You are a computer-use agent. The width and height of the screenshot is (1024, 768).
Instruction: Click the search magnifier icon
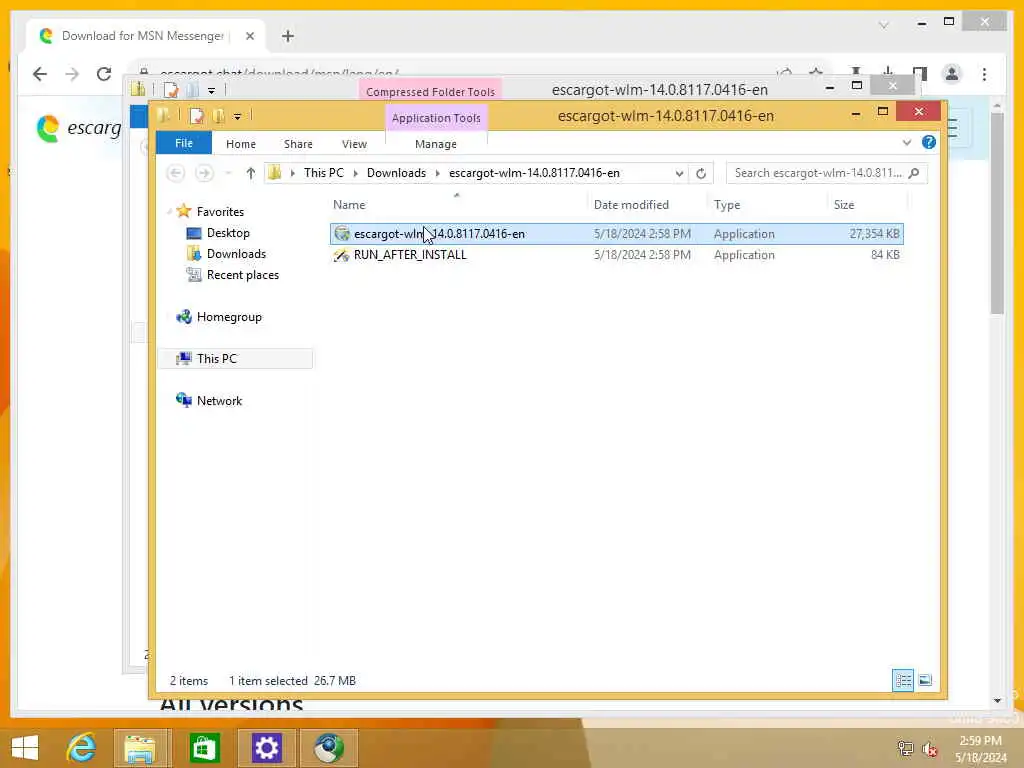[914, 173]
